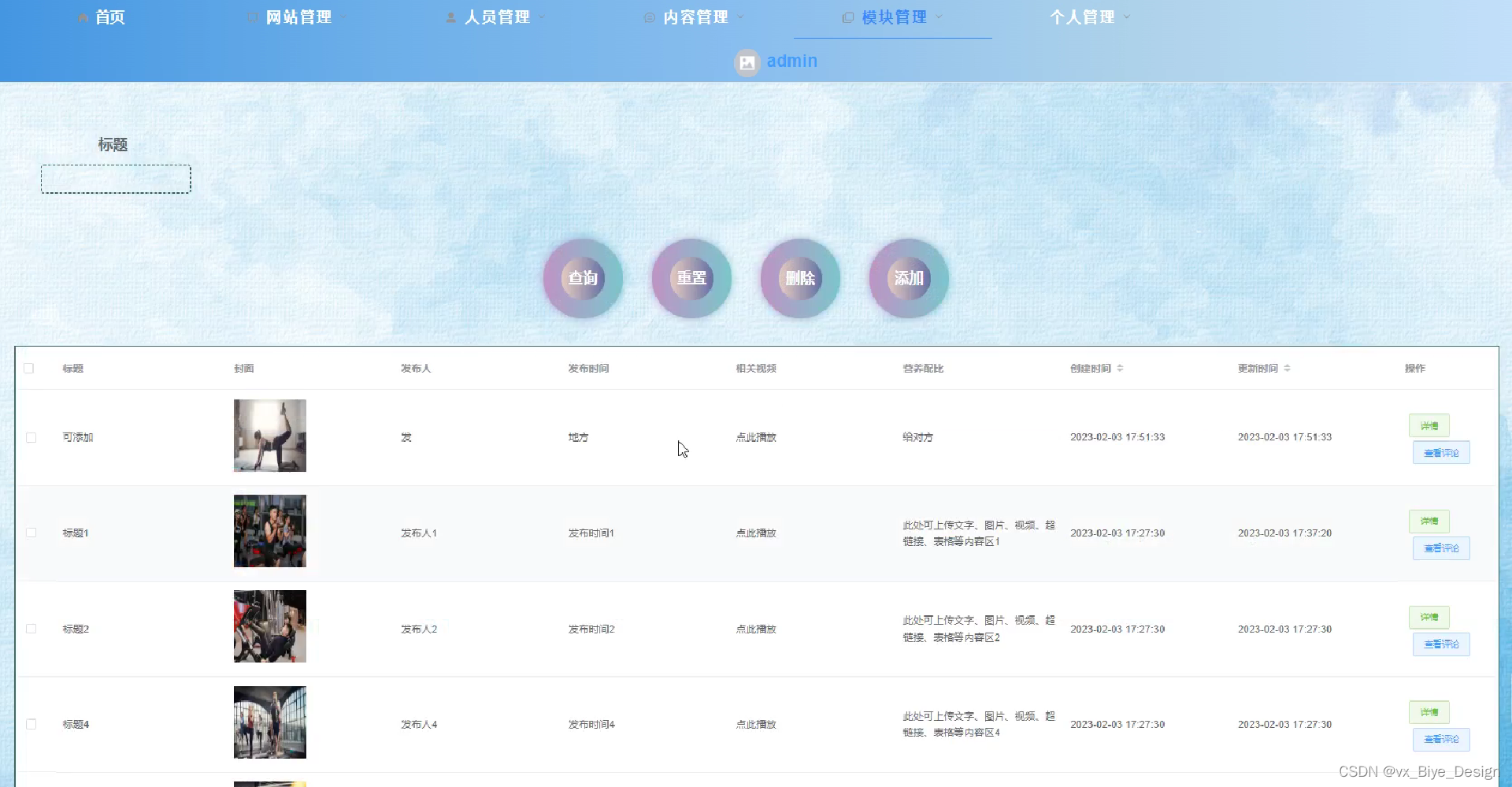Click the person icon beside 人员管理
The height and width of the screenshot is (787, 1512).
point(451,17)
